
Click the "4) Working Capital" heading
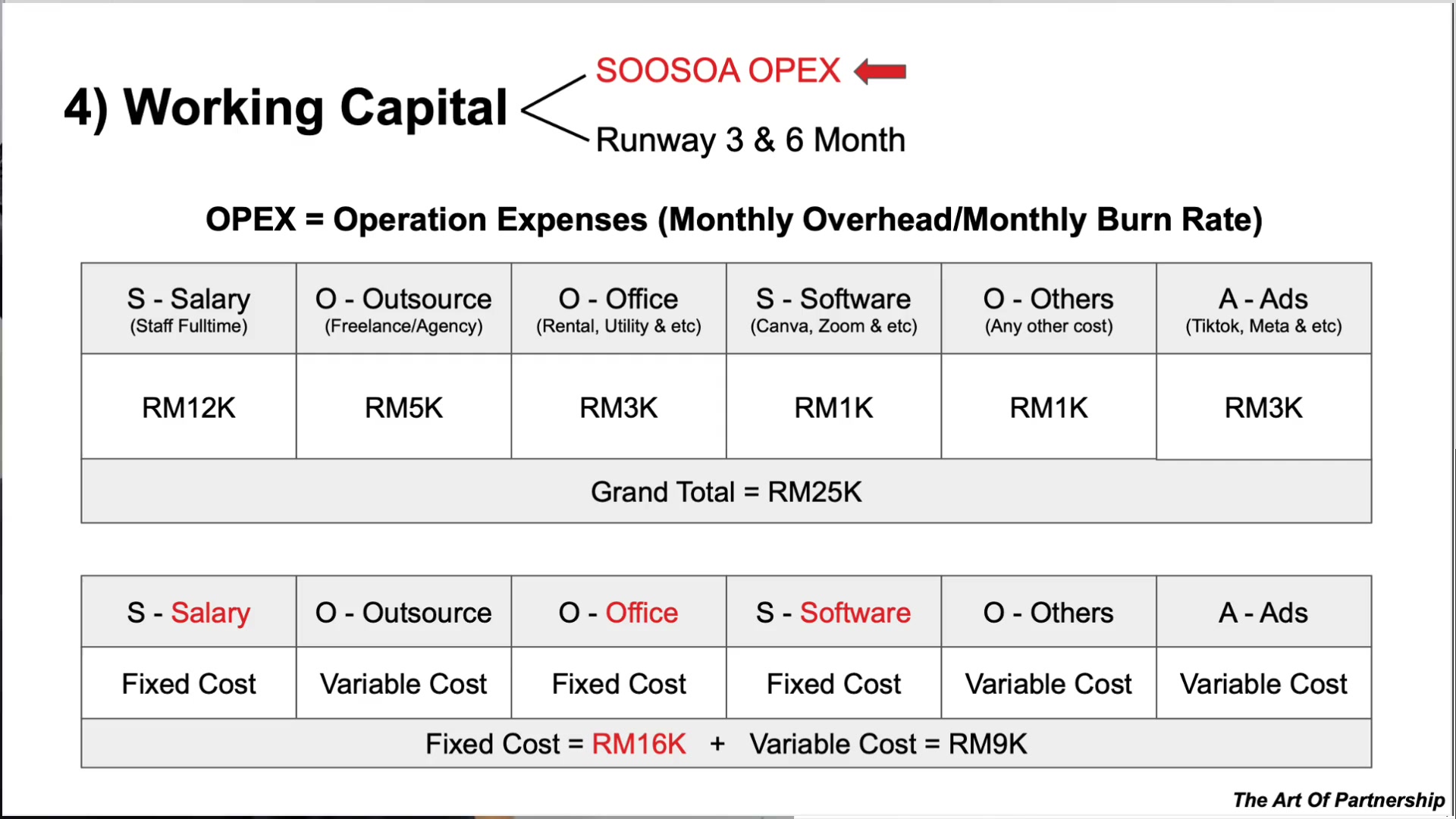[285, 108]
